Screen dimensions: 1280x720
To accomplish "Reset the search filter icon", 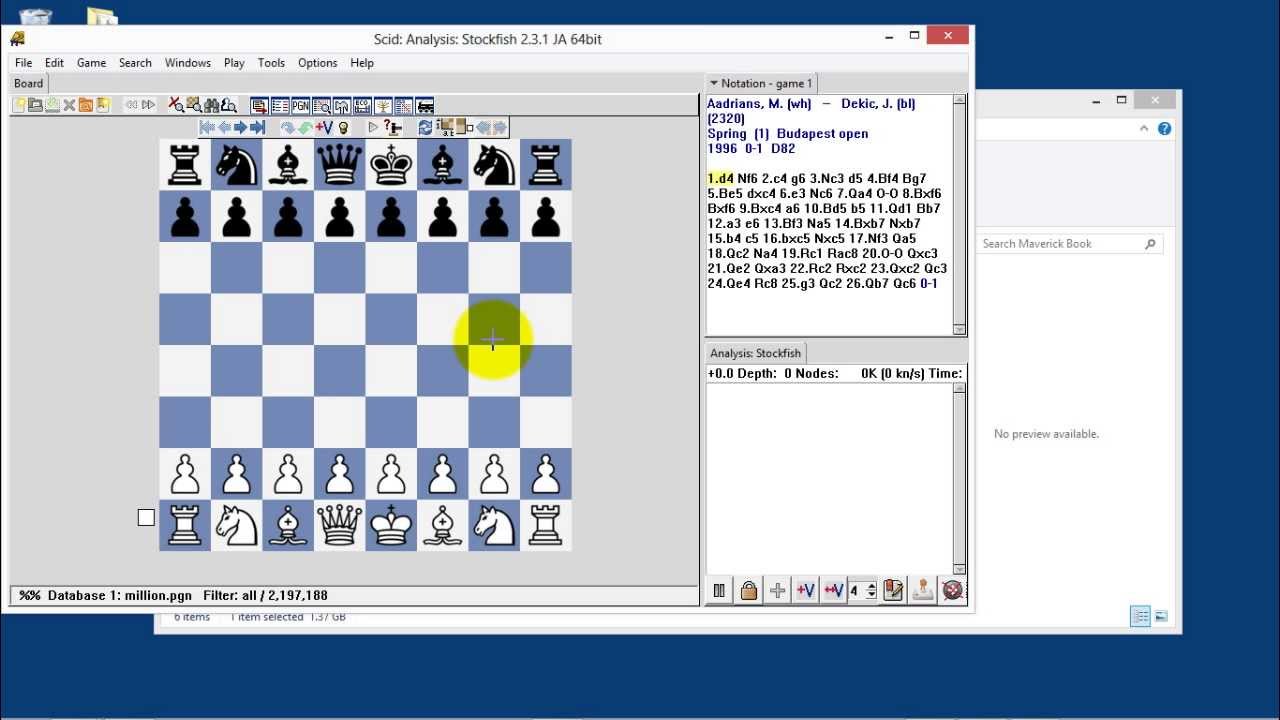I will click(176, 105).
